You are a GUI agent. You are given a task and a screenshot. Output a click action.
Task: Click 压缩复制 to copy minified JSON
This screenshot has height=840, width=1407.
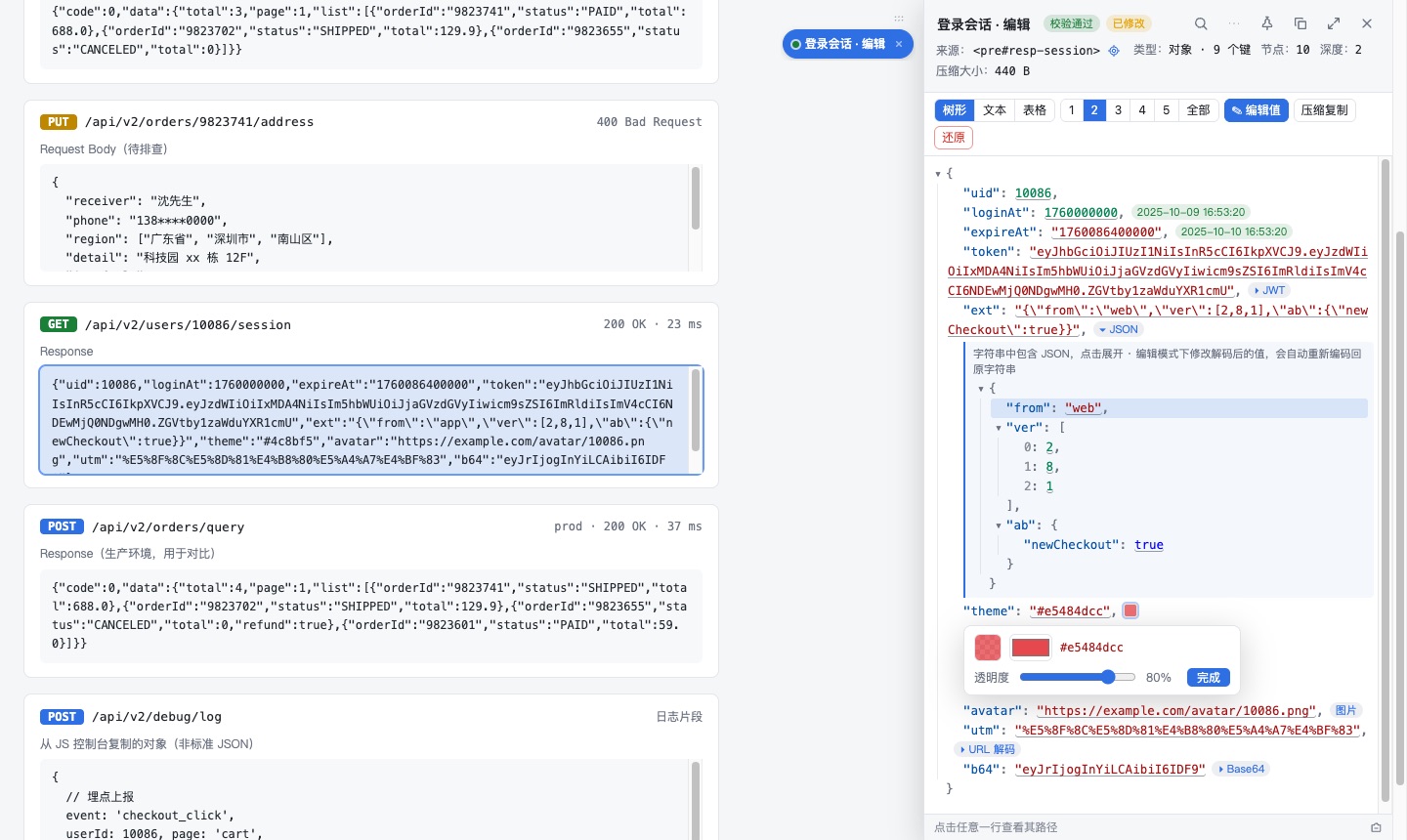coord(1325,110)
